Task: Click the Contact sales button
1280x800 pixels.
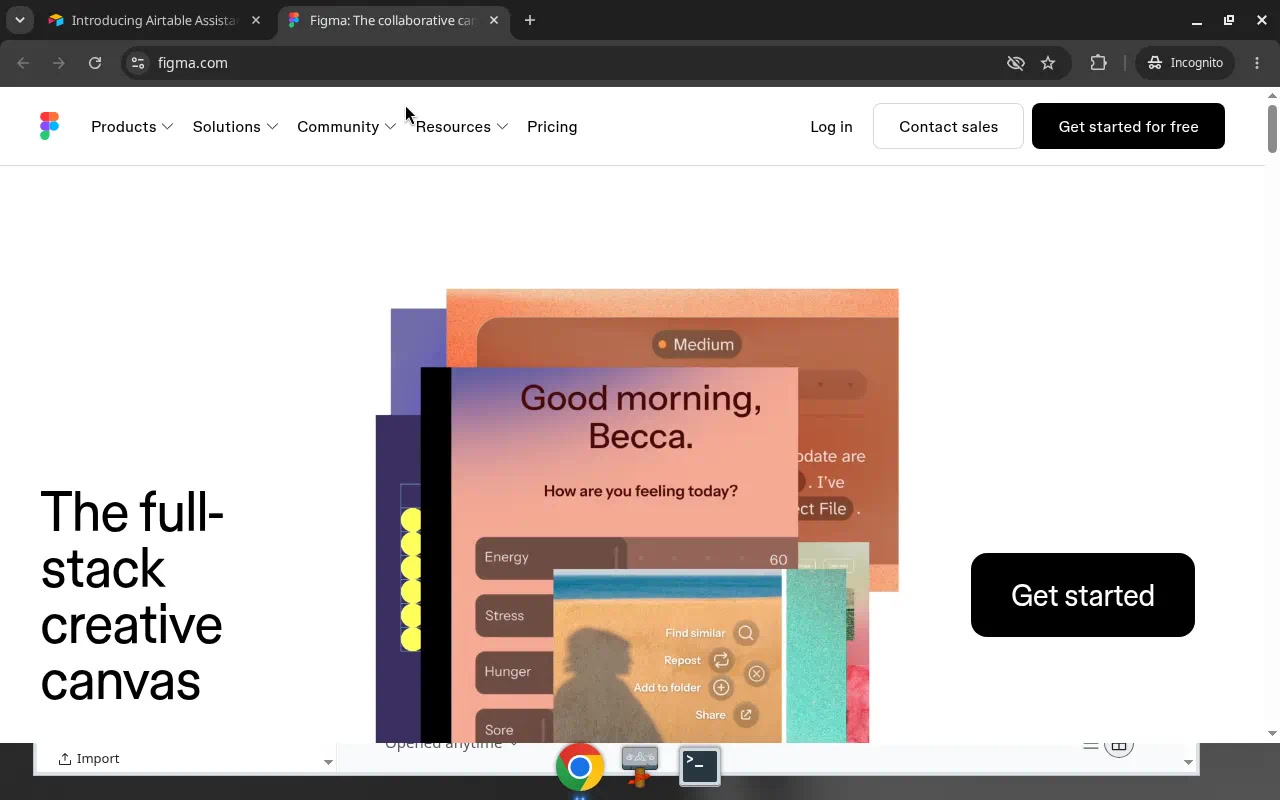Action: (x=948, y=126)
